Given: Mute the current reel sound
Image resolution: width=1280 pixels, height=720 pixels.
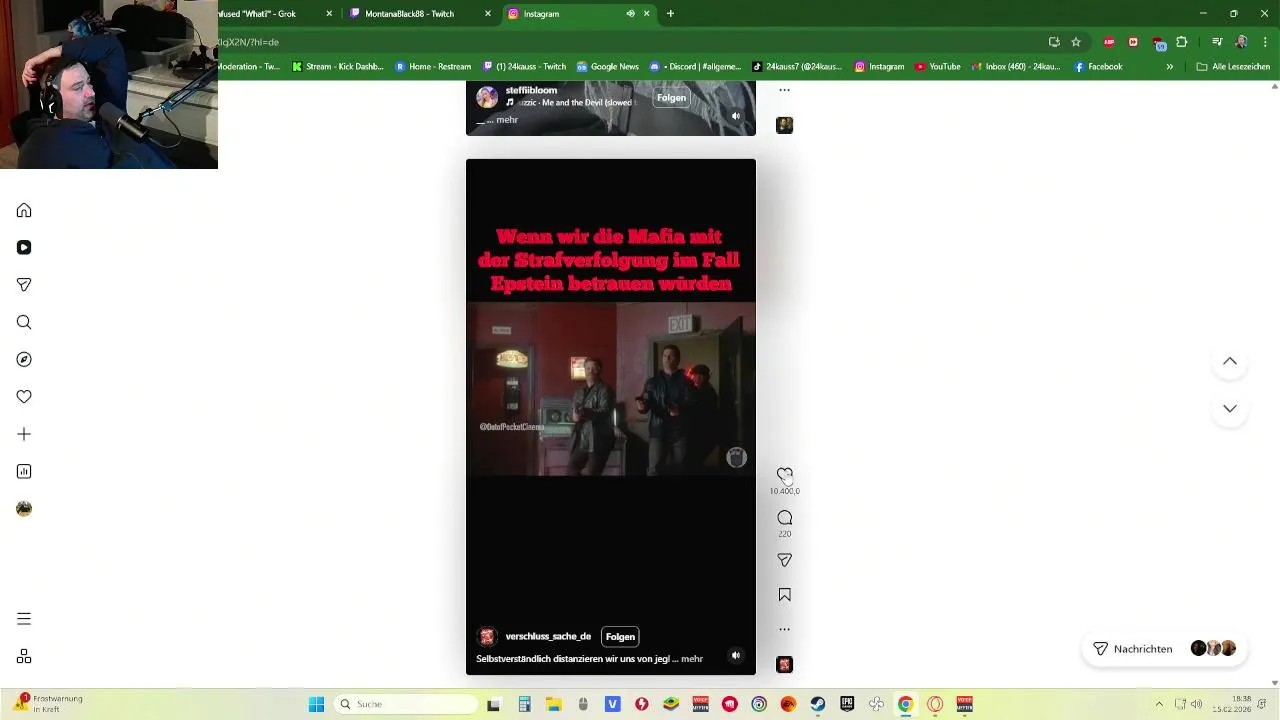Looking at the screenshot, I should 736,656.
